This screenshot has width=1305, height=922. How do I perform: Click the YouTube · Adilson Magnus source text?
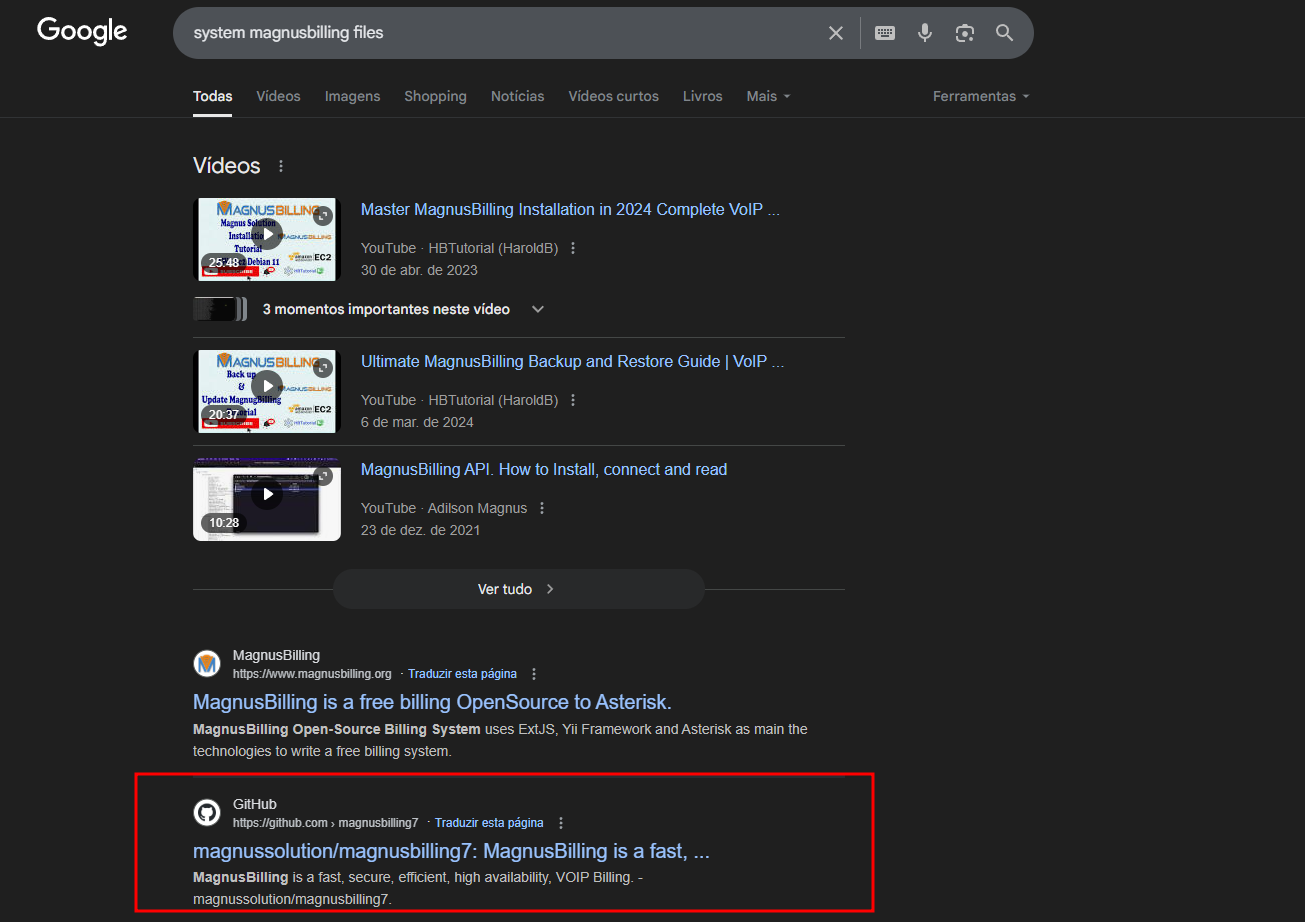(444, 508)
